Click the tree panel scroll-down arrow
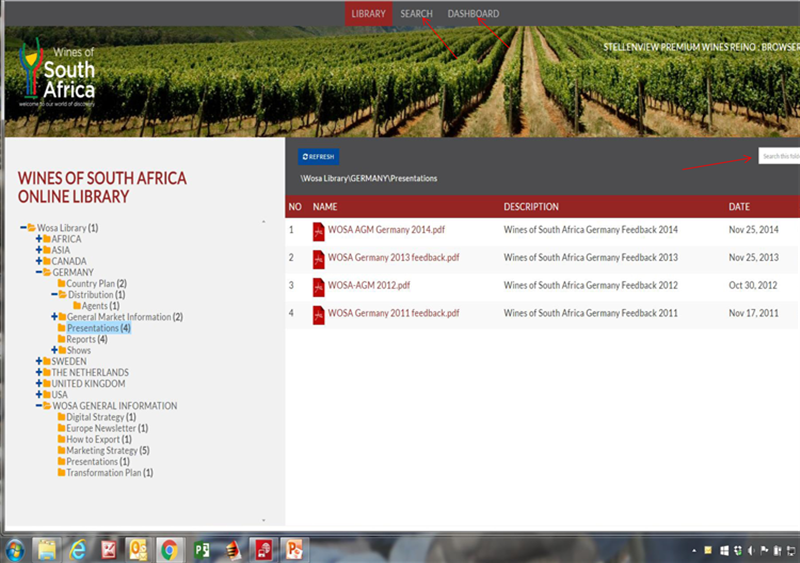 264,520
